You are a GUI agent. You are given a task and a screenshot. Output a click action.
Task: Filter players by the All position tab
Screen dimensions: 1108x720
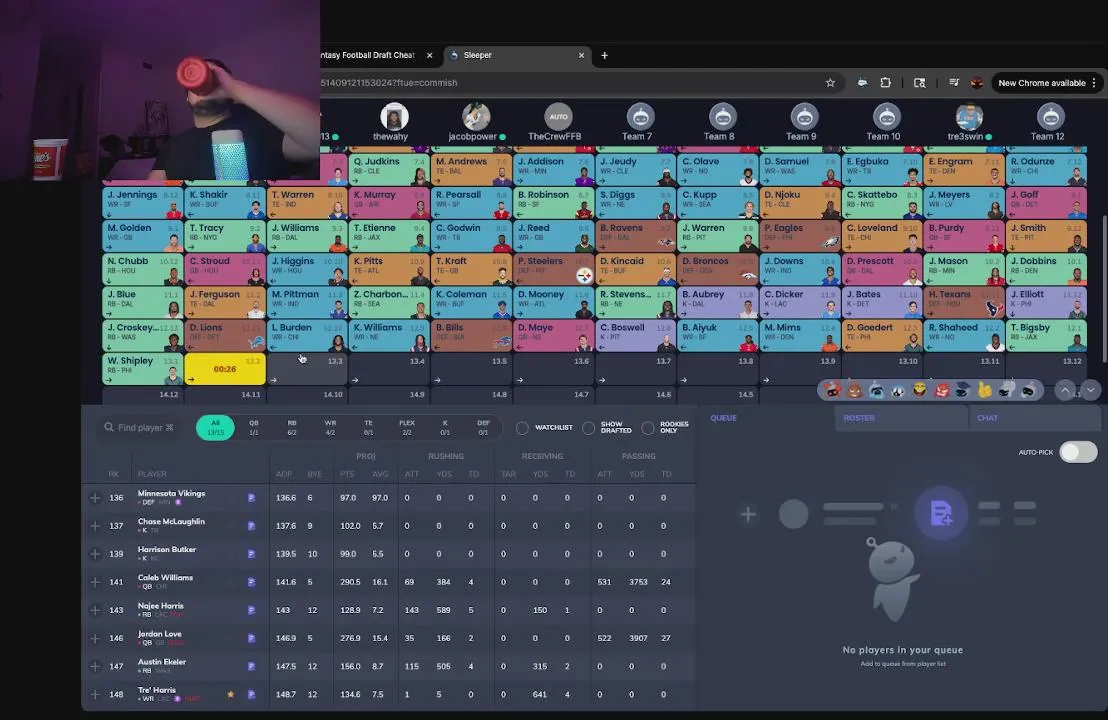pos(216,427)
